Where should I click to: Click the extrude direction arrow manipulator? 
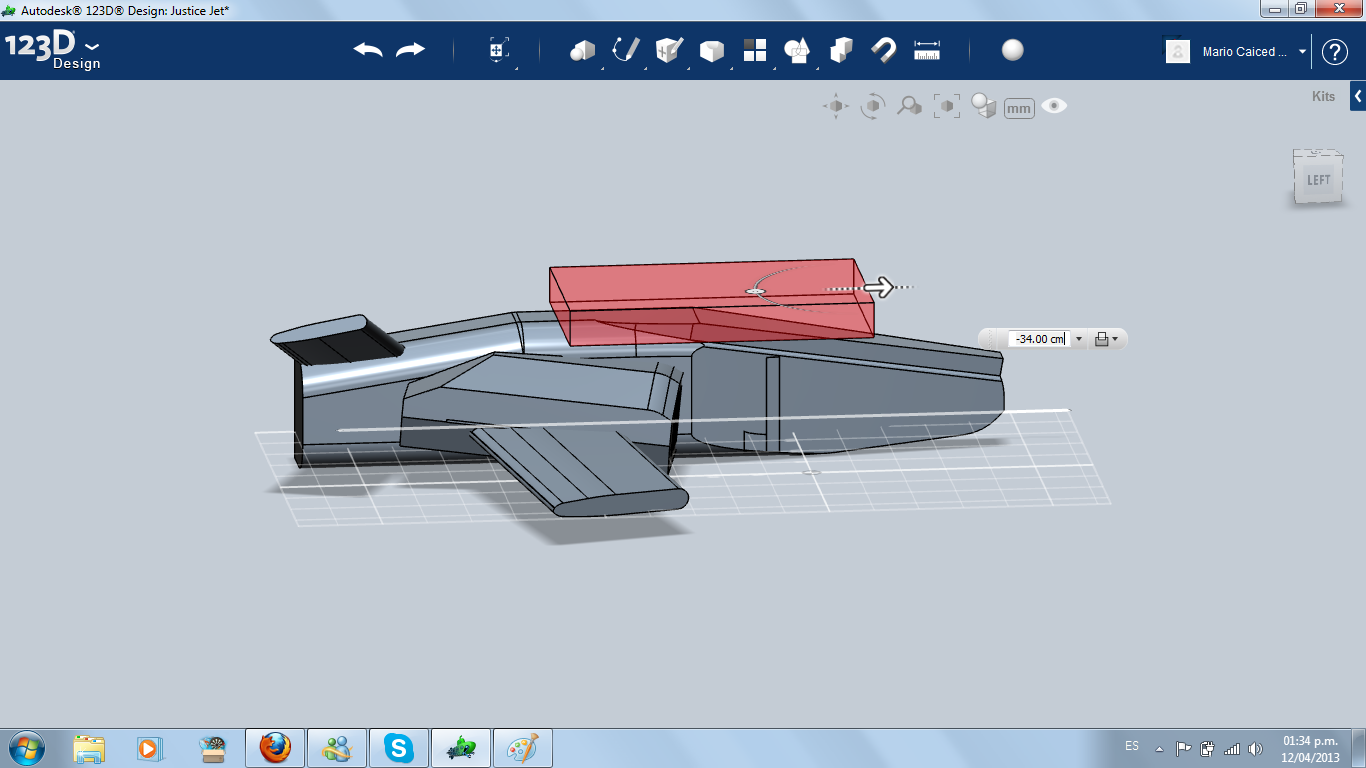click(x=879, y=288)
